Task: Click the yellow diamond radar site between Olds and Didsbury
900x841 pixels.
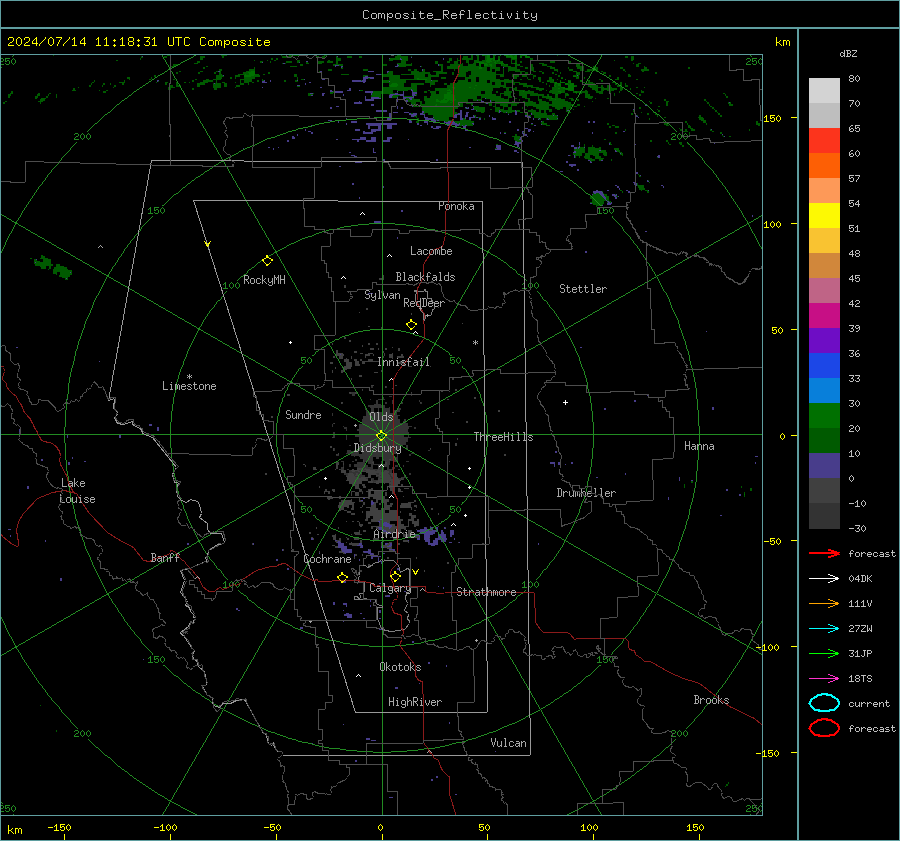Action: click(x=381, y=436)
